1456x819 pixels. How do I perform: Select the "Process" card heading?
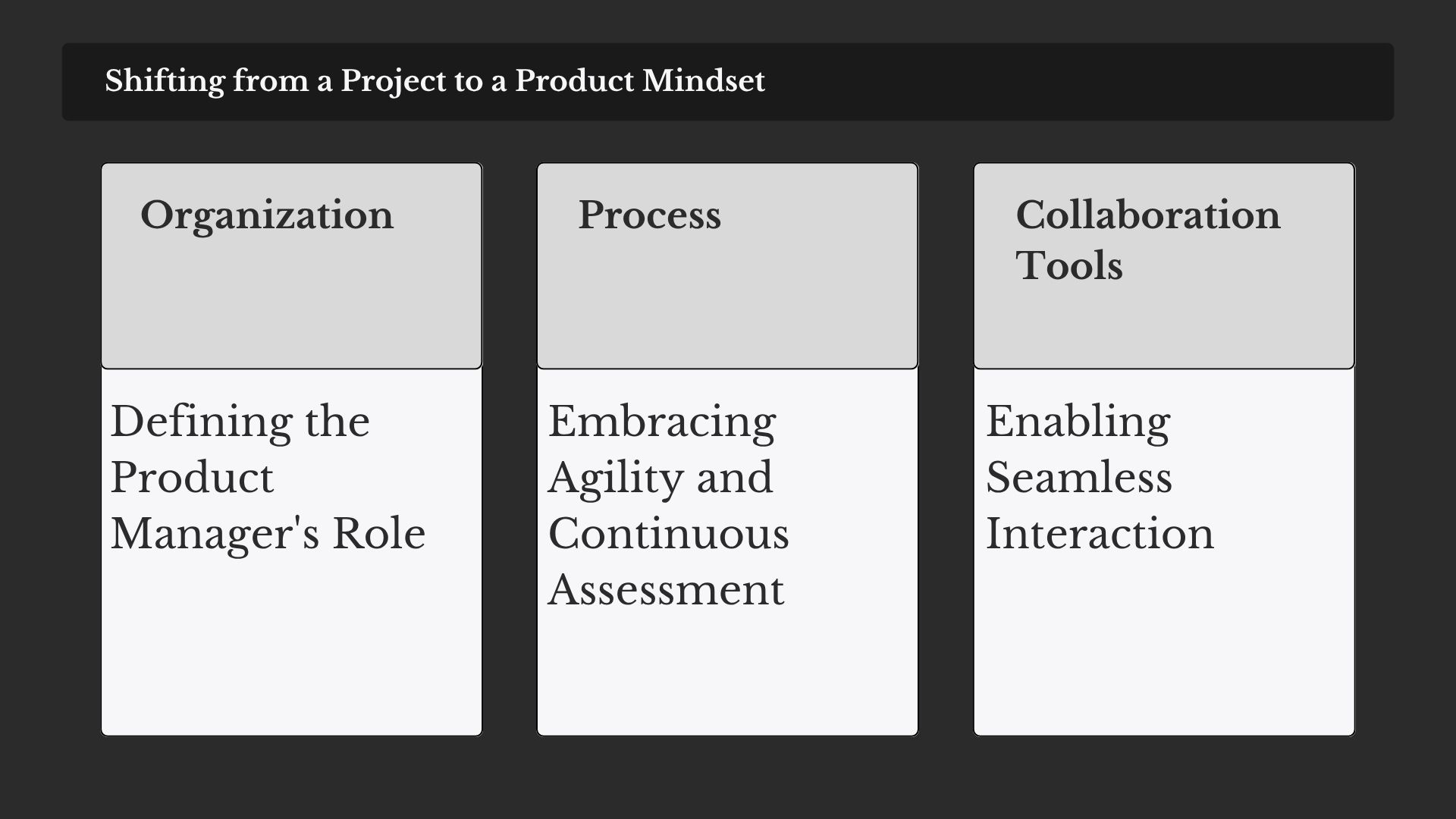(x=650, y=215)
